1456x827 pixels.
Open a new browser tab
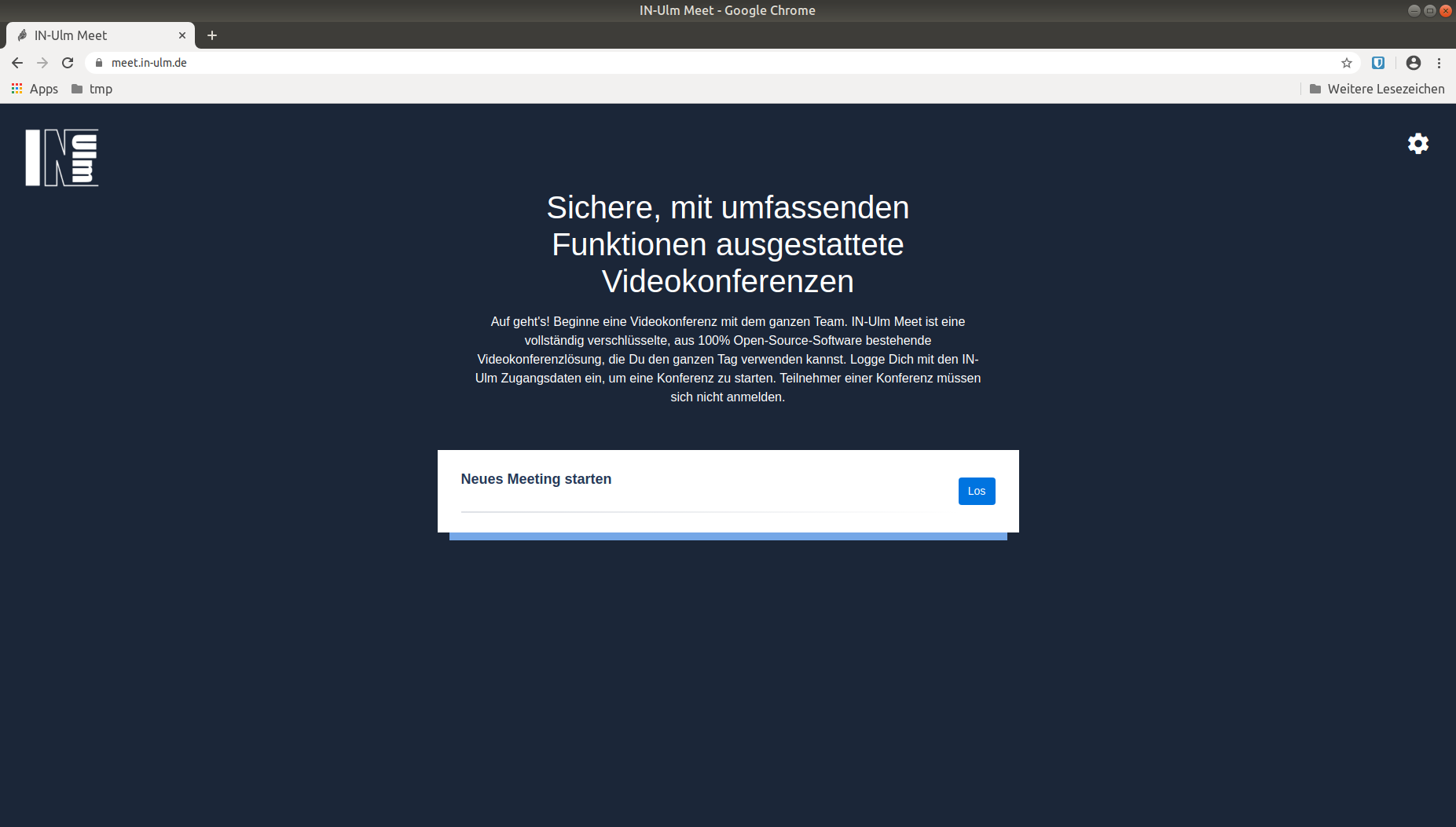(212, 35)
